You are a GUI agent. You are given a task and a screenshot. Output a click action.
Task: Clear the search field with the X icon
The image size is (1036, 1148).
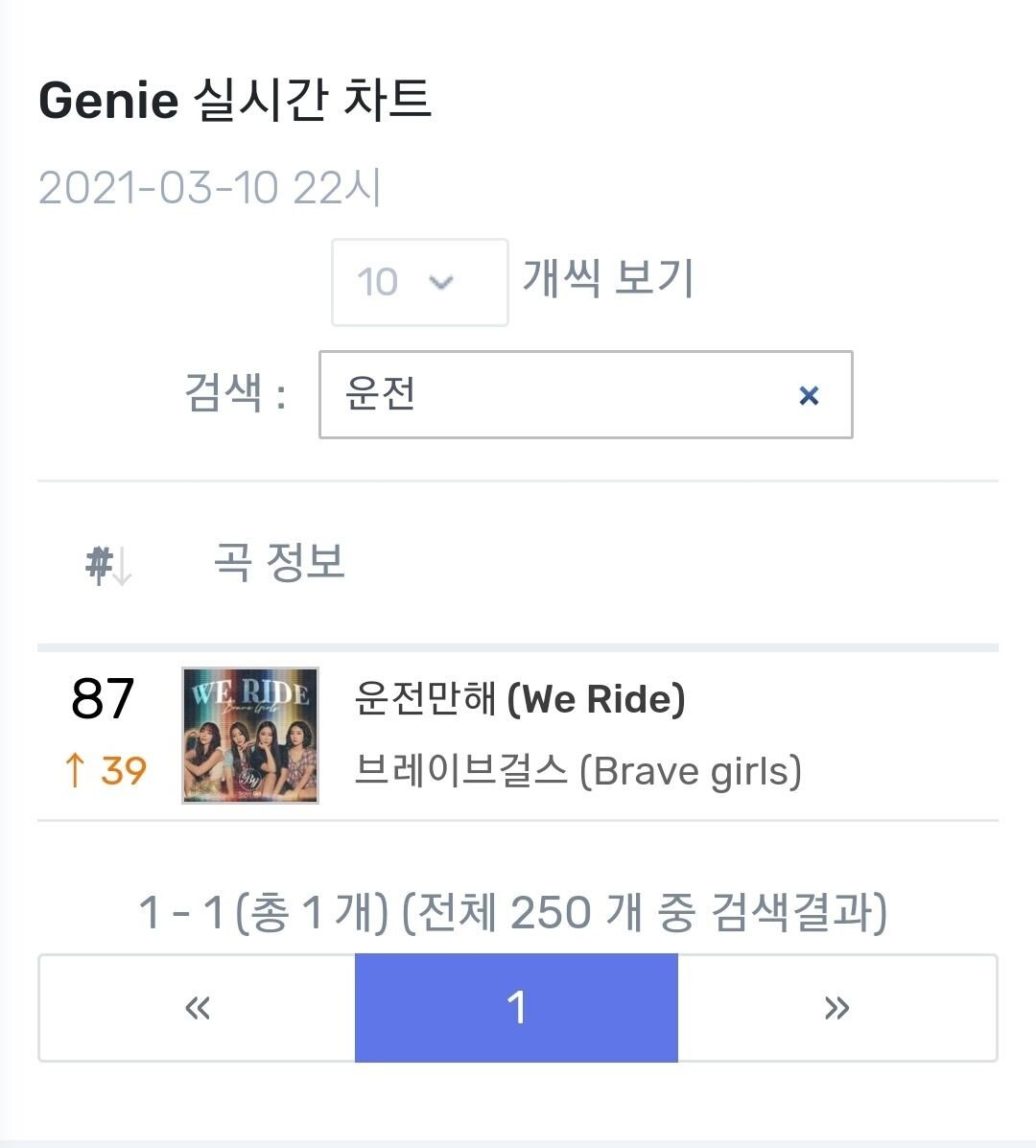tap(809, 395)
